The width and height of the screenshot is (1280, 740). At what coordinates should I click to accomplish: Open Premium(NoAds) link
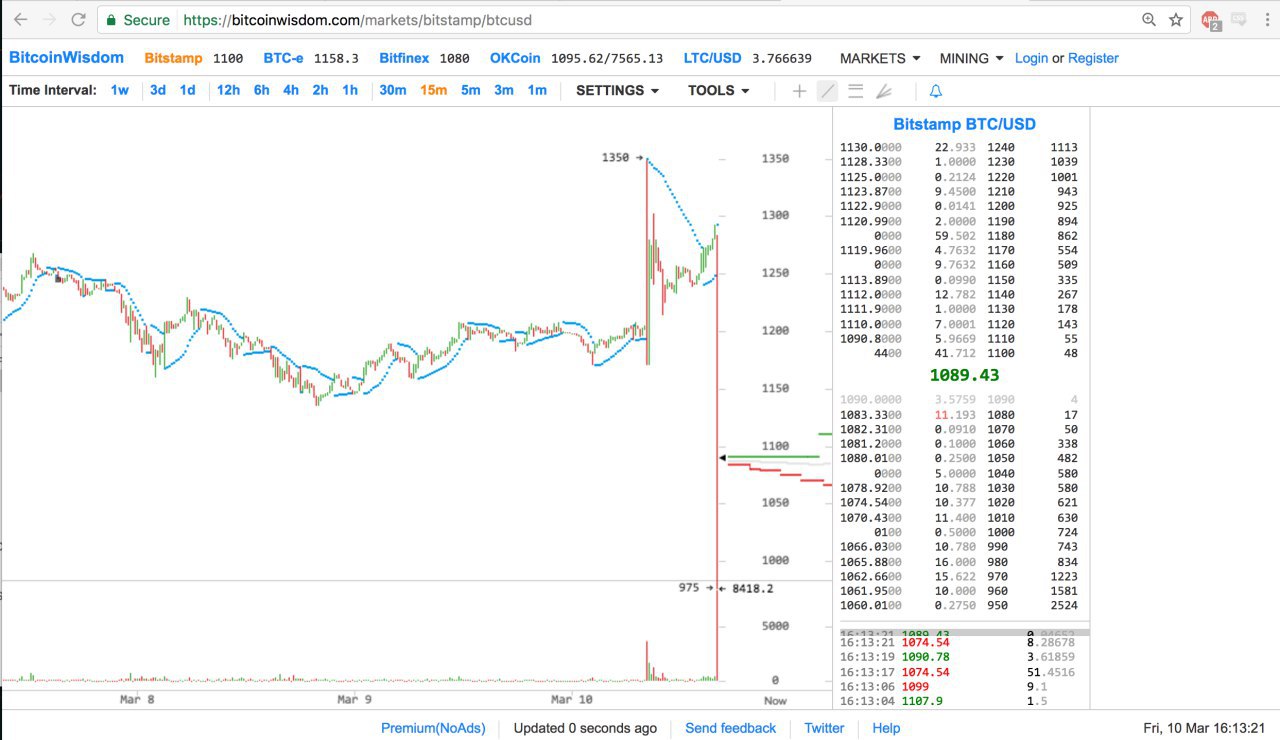[435, 728]
